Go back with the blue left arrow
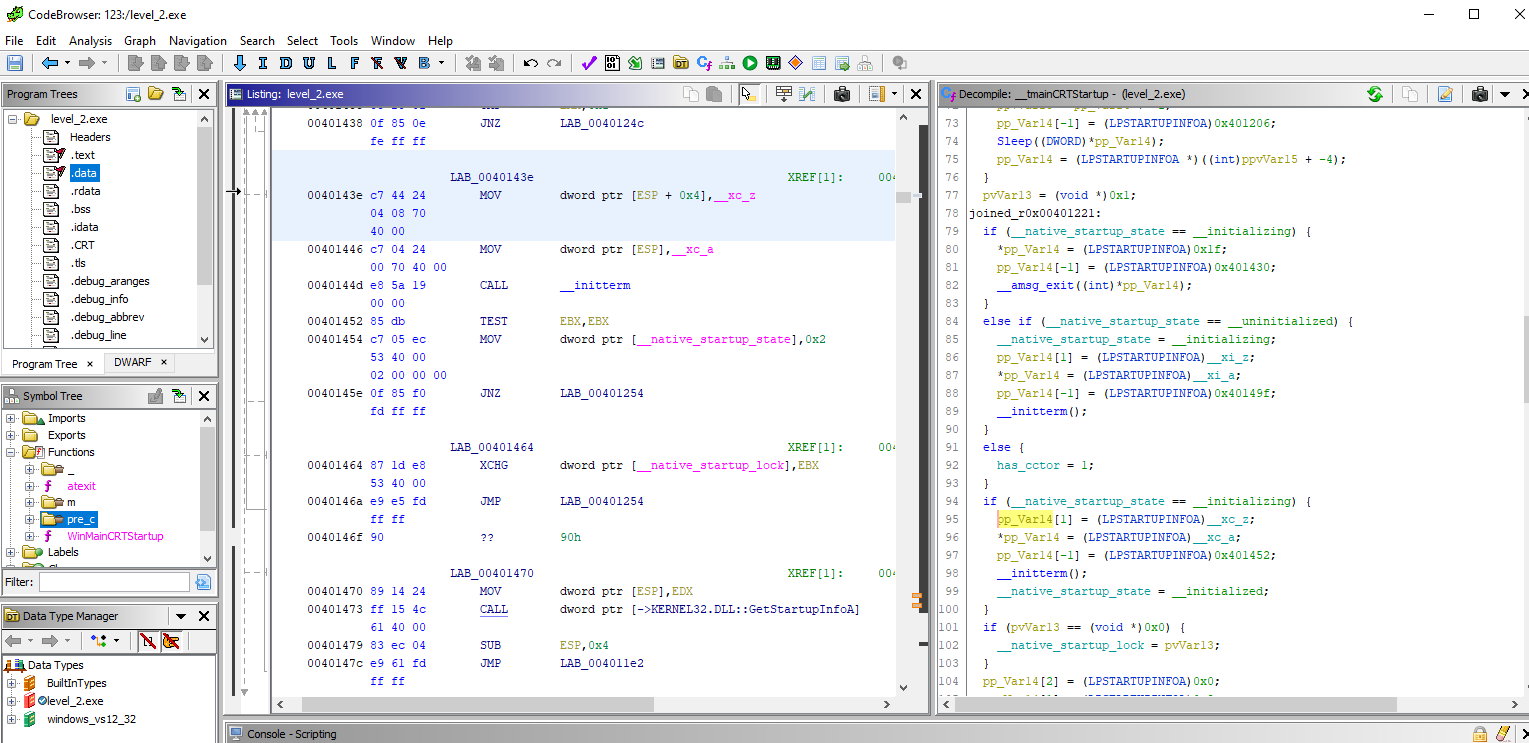The height and width of the screenshot is (743, 1529). [x=50, y=63]
